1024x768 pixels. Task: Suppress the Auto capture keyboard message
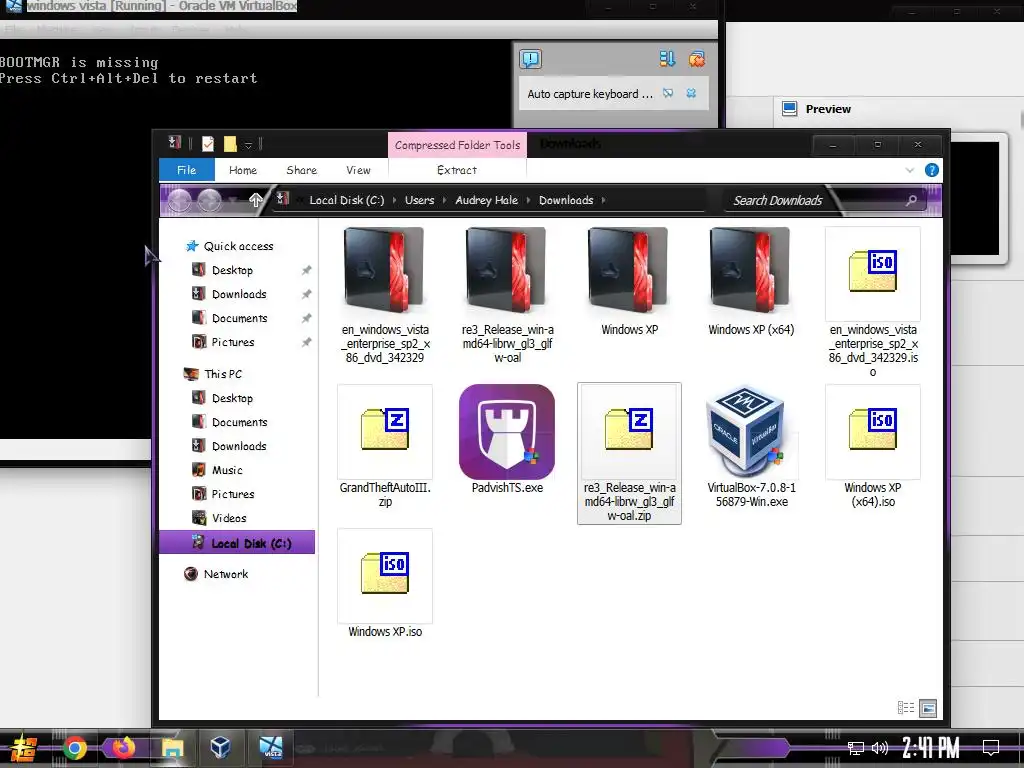pos(667,93)
